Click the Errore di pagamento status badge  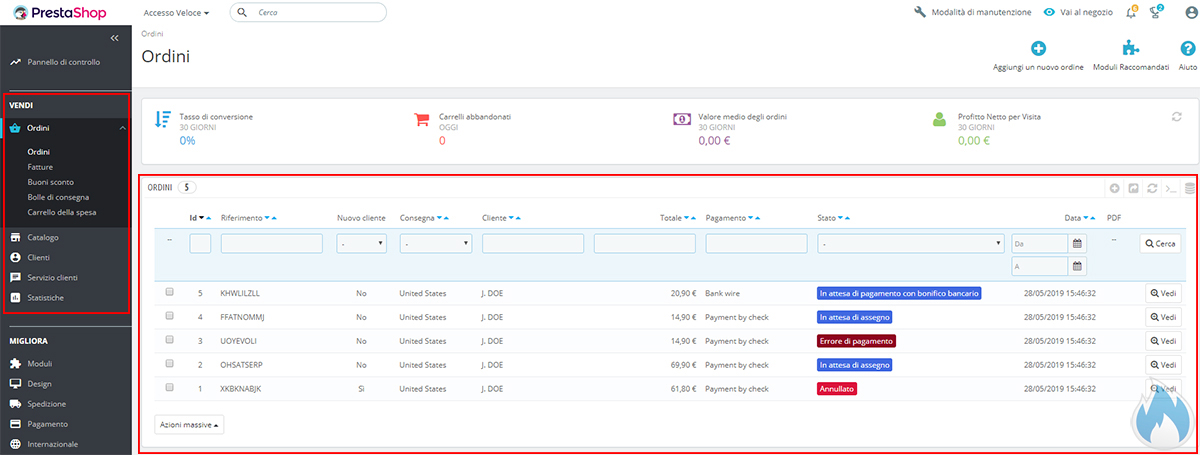pos(856,341)
